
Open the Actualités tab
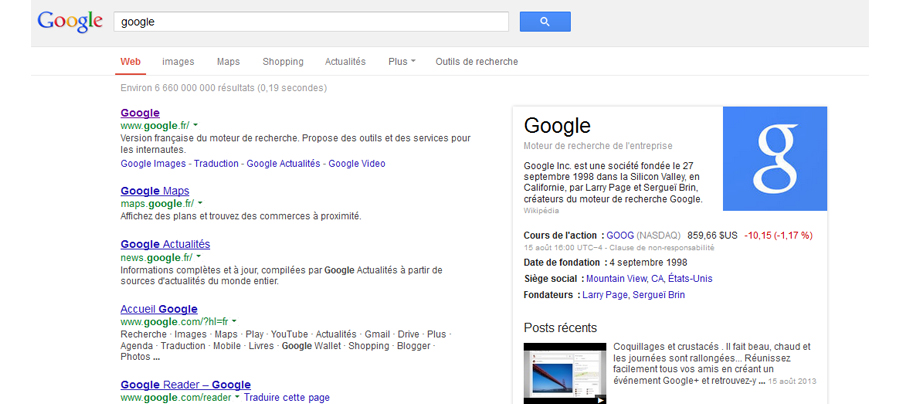(x=345, y=61)
